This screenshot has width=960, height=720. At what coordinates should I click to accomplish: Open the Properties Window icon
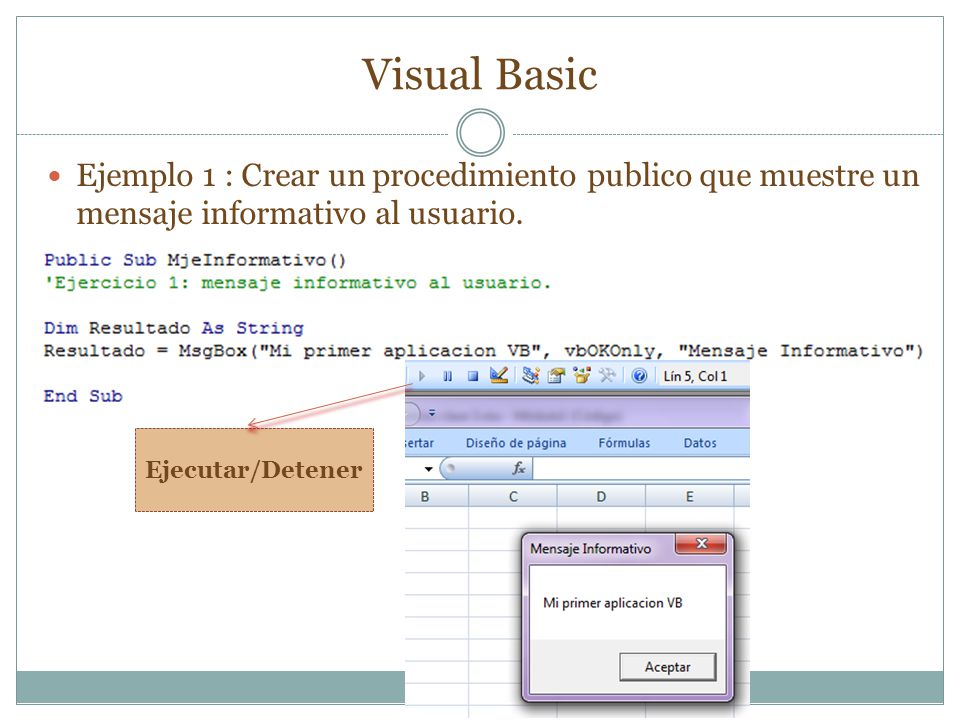pyautogui.click(x=556, y=375)
